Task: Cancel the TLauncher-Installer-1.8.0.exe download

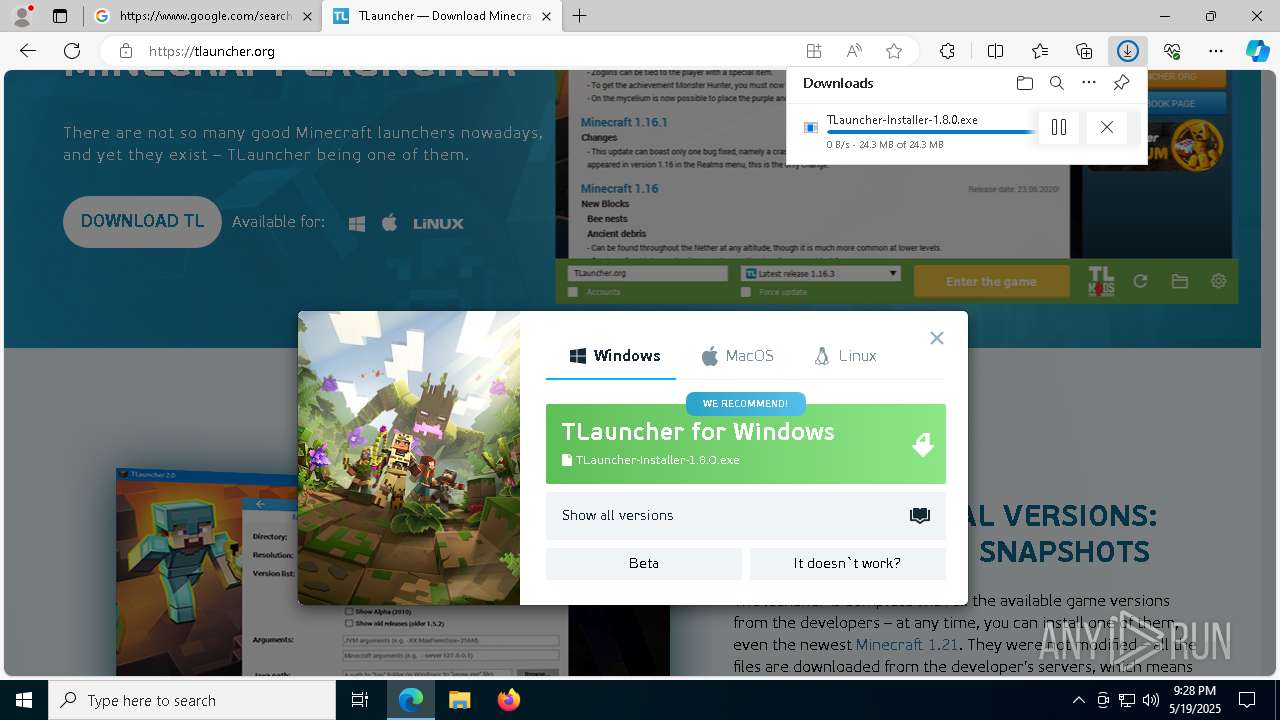Action: pos(1106,127)
